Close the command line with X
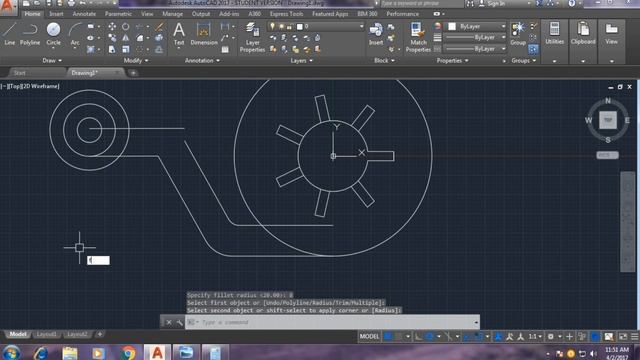The image size is (640, 360). pos(169,322)
